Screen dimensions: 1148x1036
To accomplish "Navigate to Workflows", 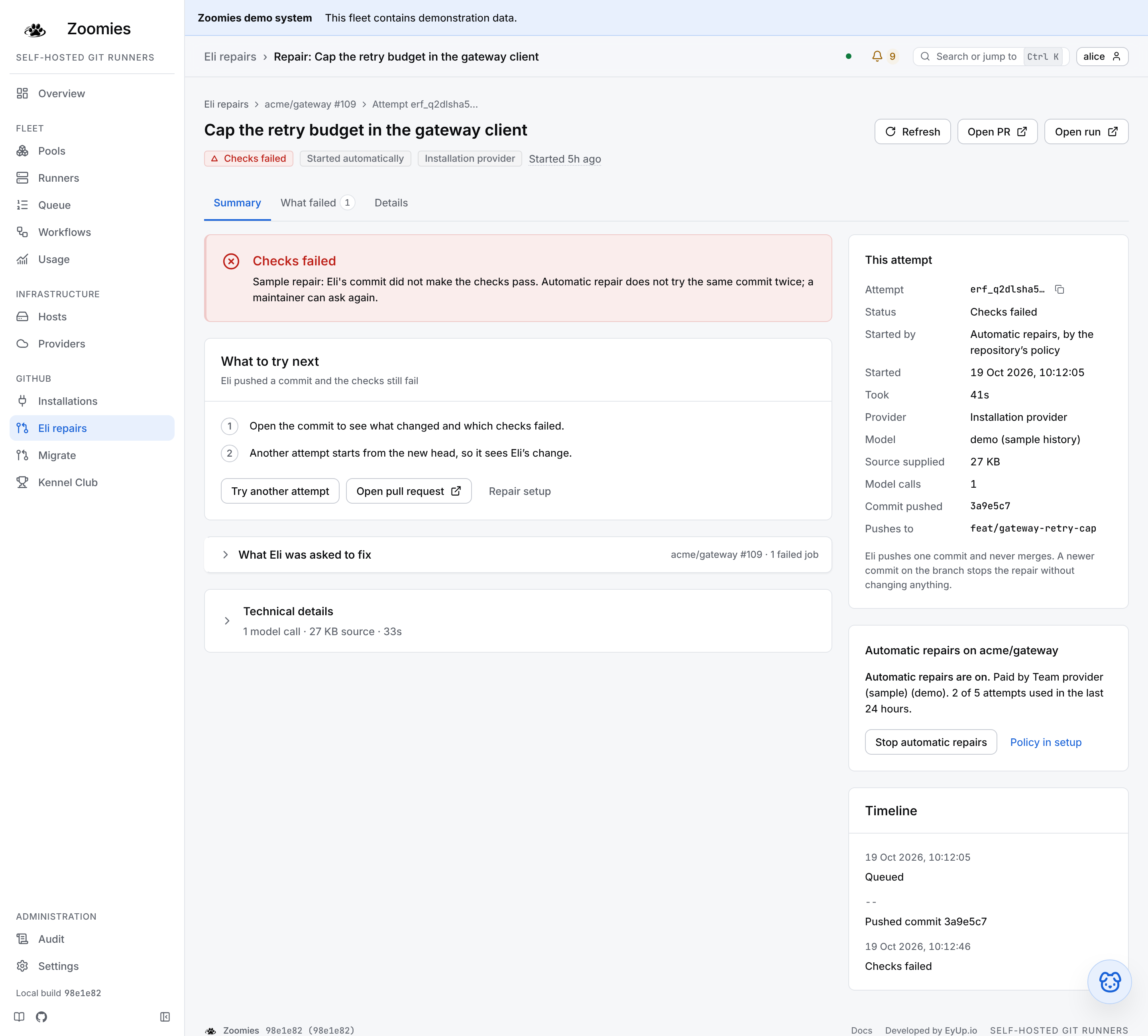I will [92, 232].
